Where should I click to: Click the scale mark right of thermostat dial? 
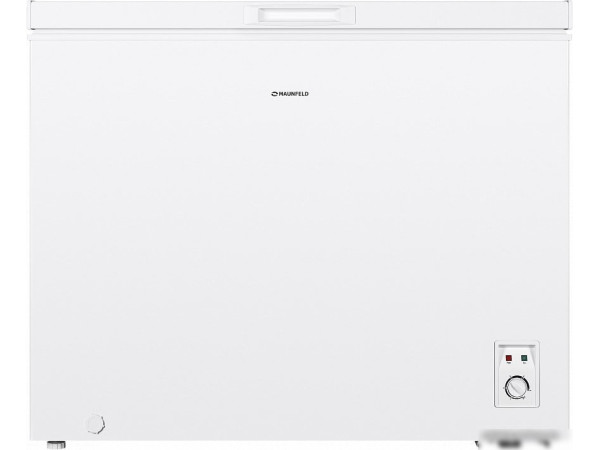531,388
